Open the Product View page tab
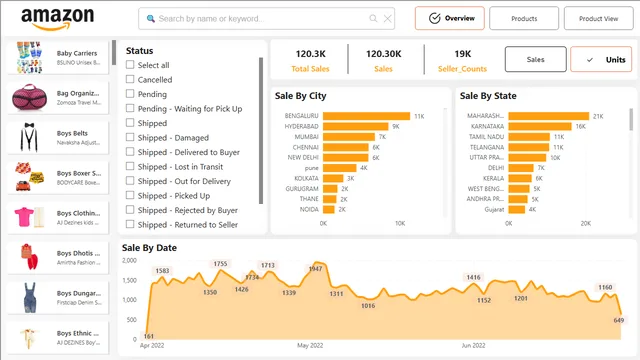Viewport: 640px width, 360px height. (598, 18)
